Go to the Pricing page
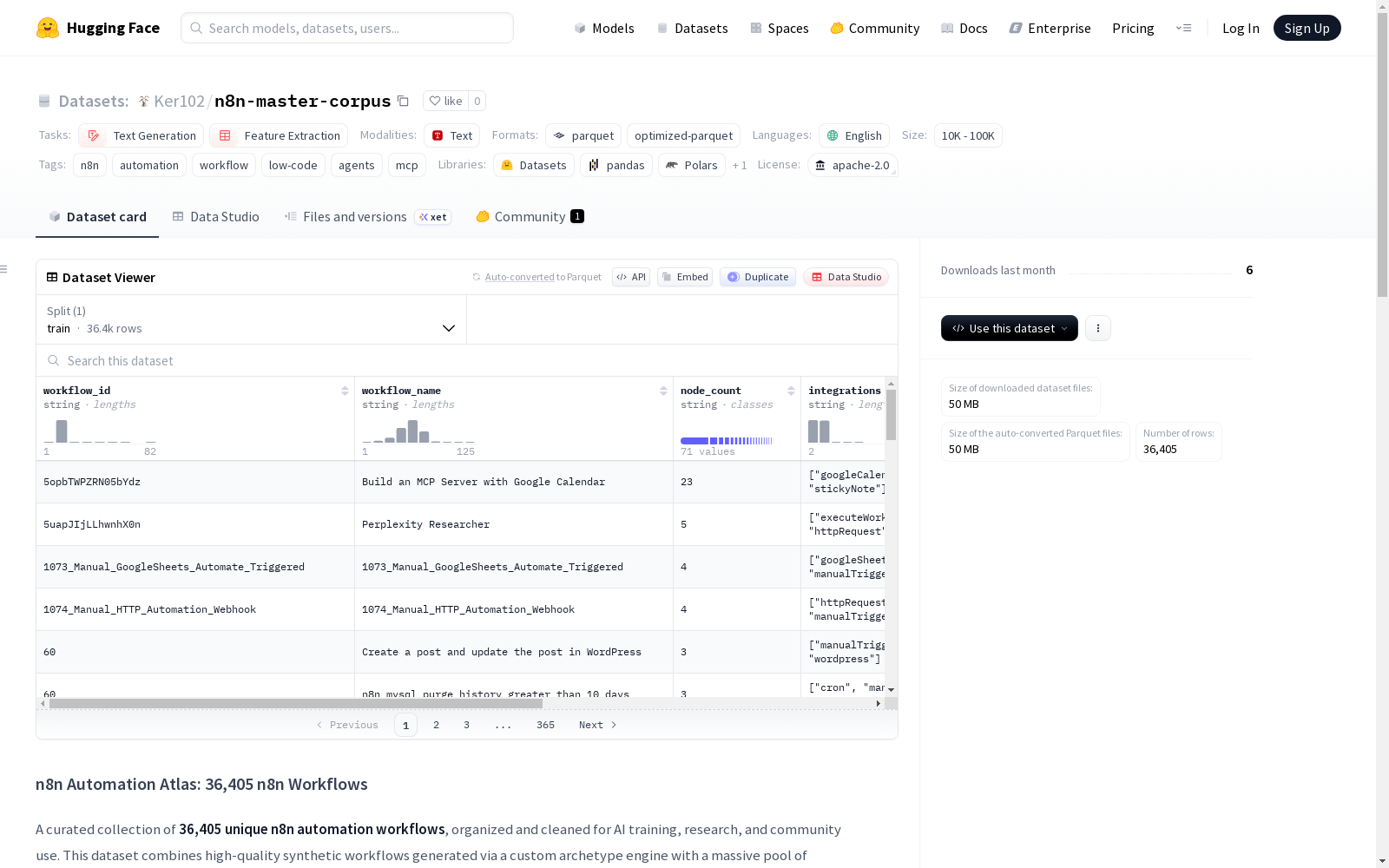Image resolution: width=1389 pixels, height=868 pixels. (1133, 28)
